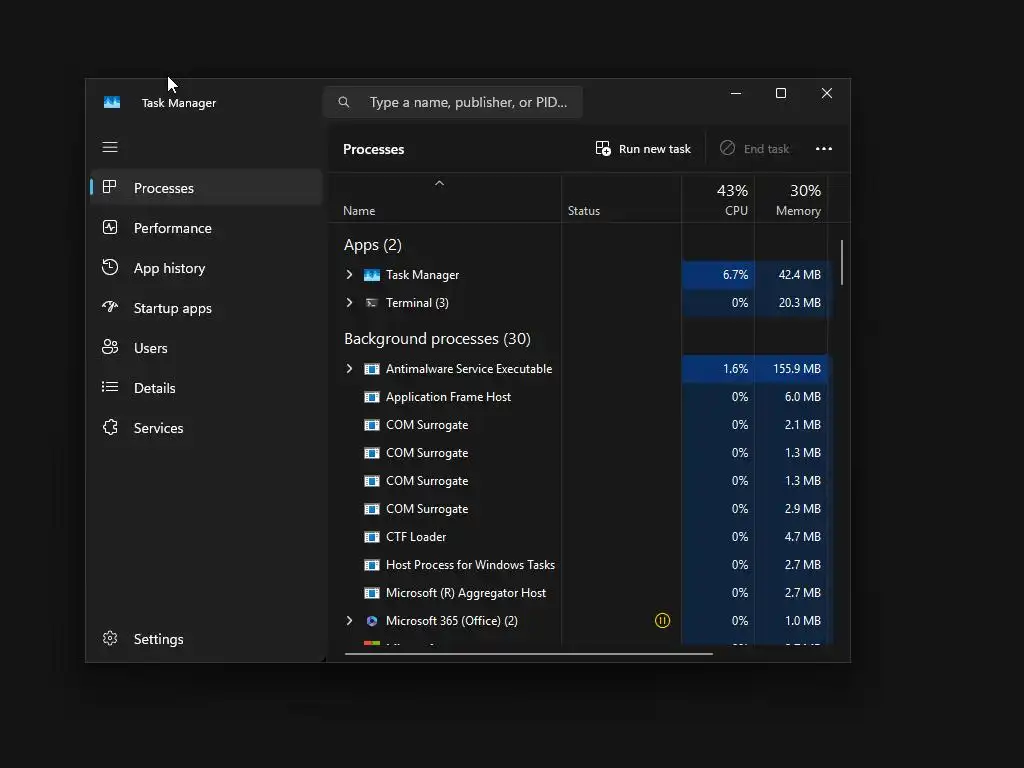The image size is (1024, 768).
Task: Click the Services puzzle icon
Action: pyautogui.click(x=110, y=427)
